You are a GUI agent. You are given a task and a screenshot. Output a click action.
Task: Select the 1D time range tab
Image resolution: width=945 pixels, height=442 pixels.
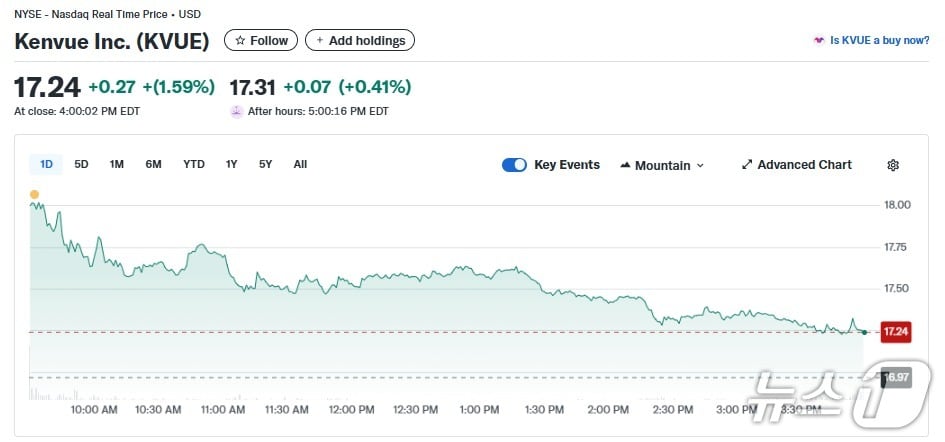[x=46, y=164]
